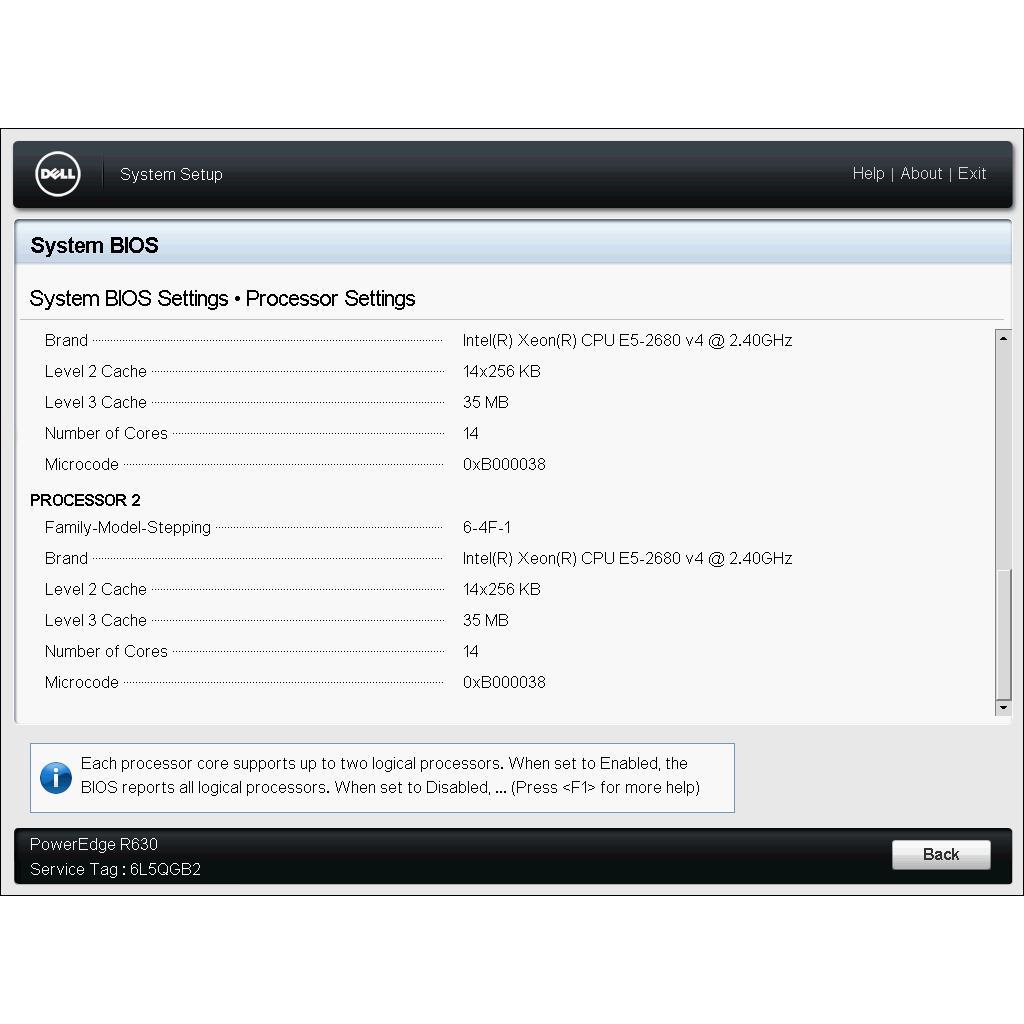
Task: Click Level 2 Cache label under PROCESSOR 2
Action: 95,589
